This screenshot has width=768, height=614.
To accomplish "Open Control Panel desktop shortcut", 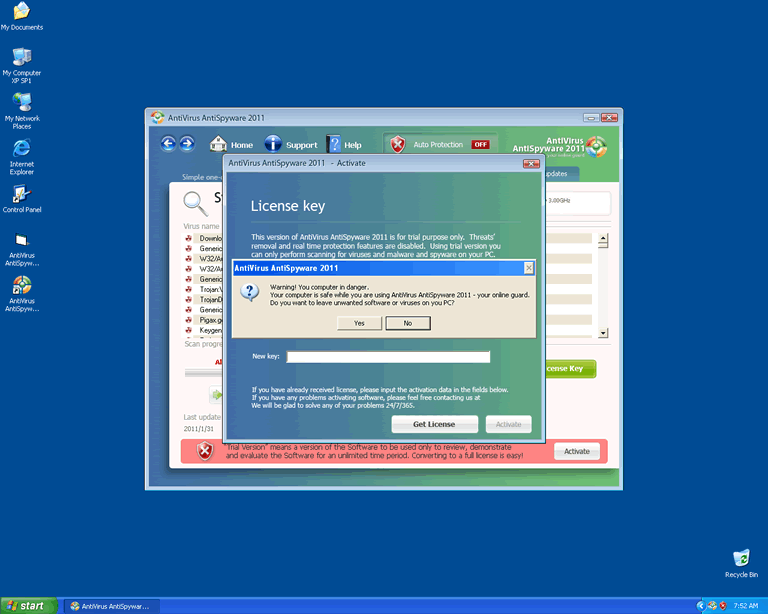I will click(x=21, y=195).
